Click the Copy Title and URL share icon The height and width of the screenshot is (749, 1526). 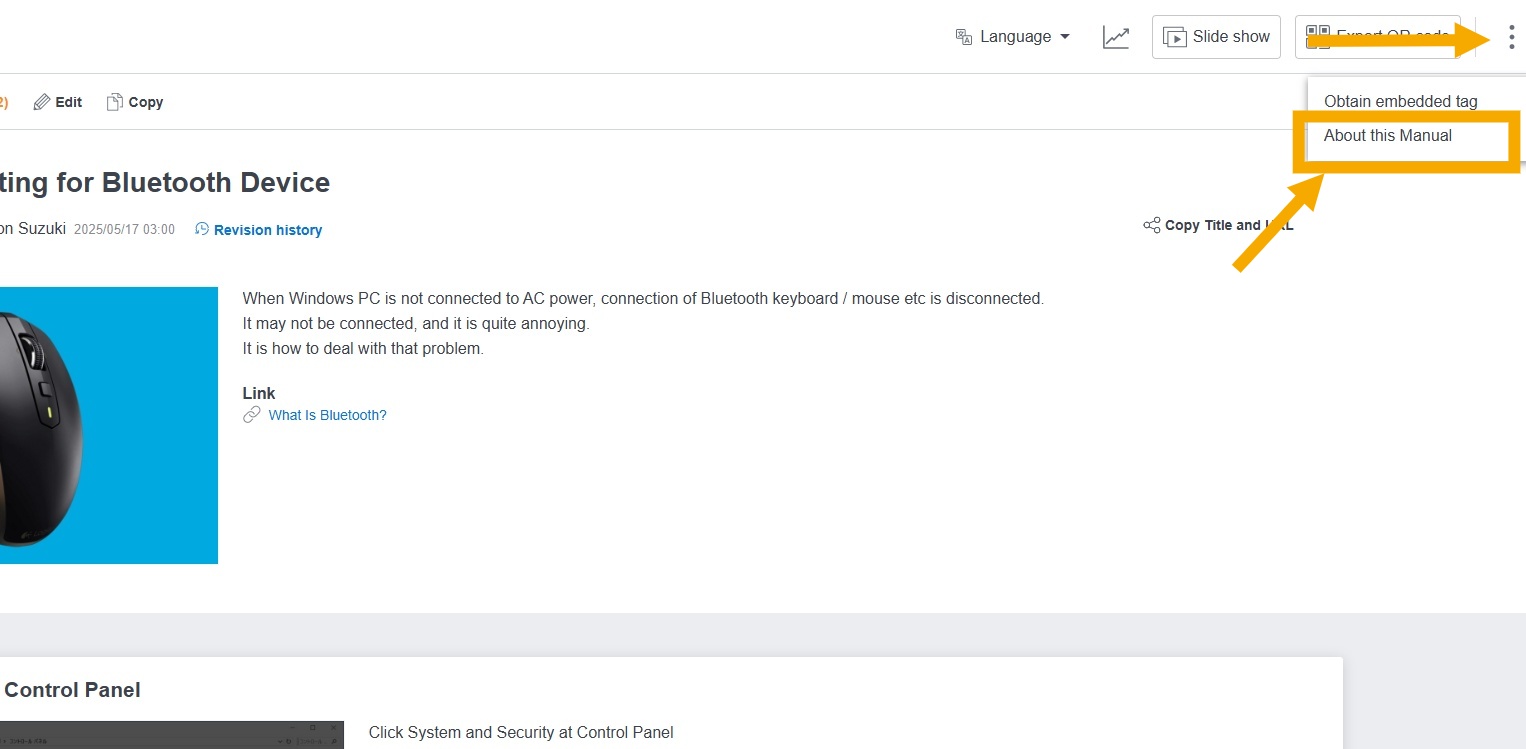(1152, 225)
